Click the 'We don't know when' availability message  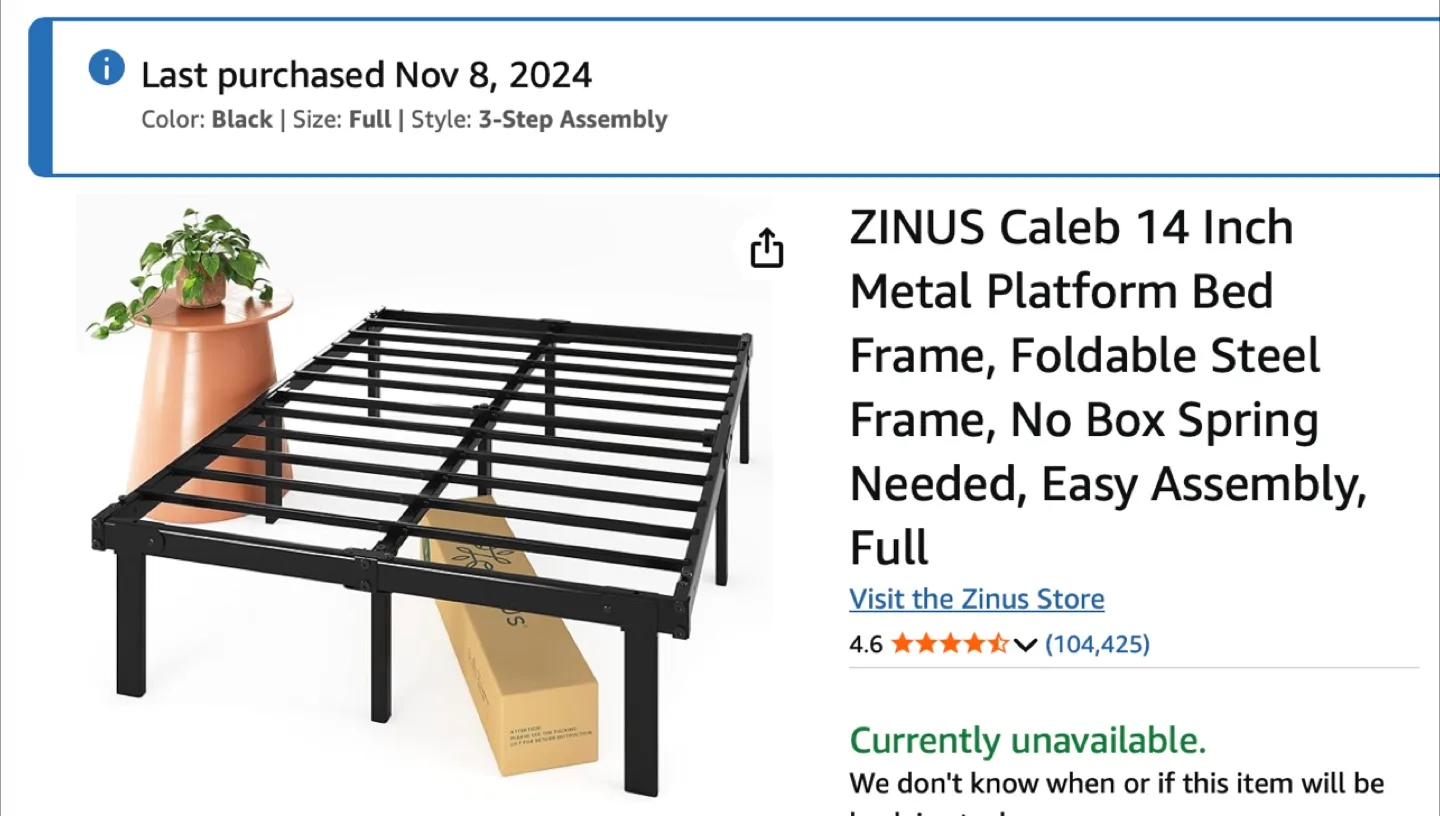(1116, 783)
